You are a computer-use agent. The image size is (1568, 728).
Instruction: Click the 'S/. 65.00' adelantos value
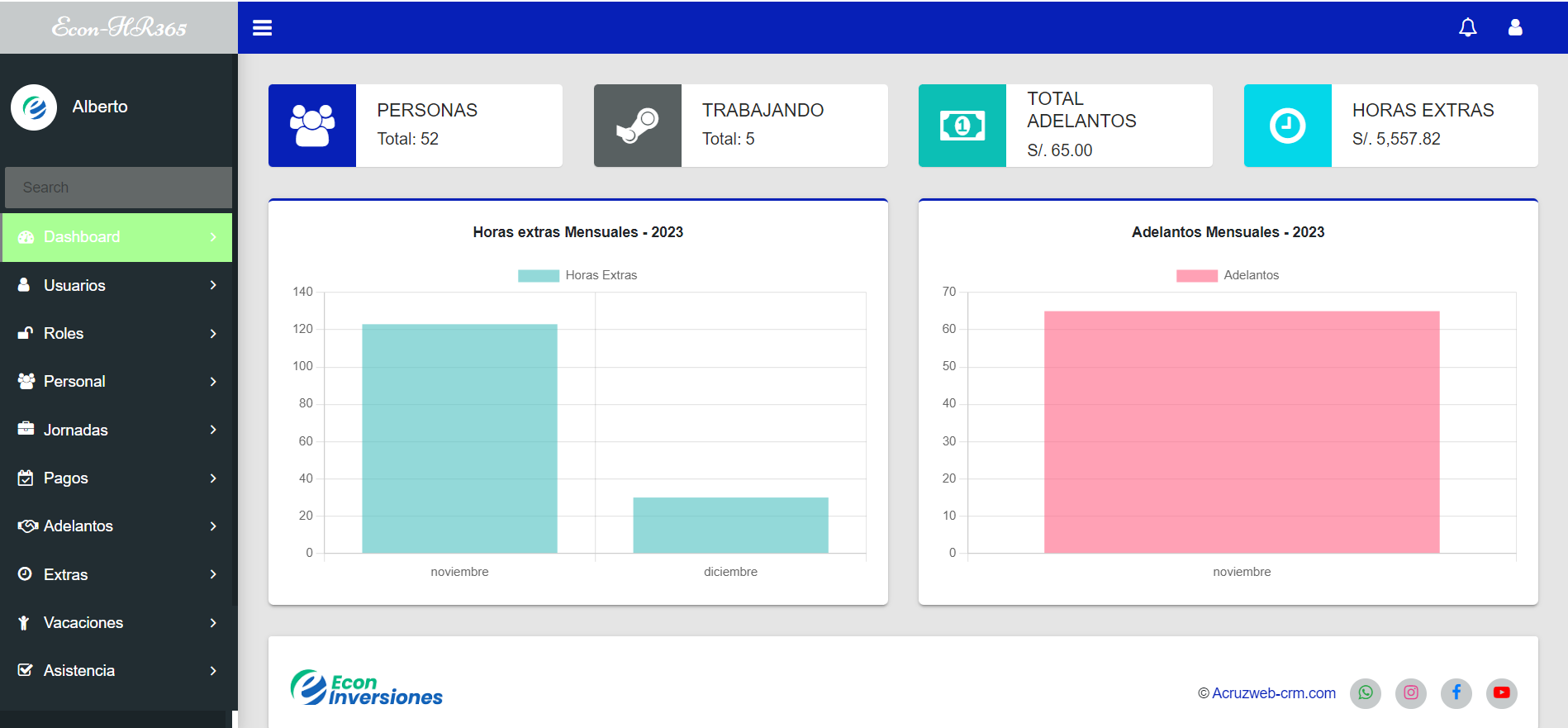(x=1060, y=150)
